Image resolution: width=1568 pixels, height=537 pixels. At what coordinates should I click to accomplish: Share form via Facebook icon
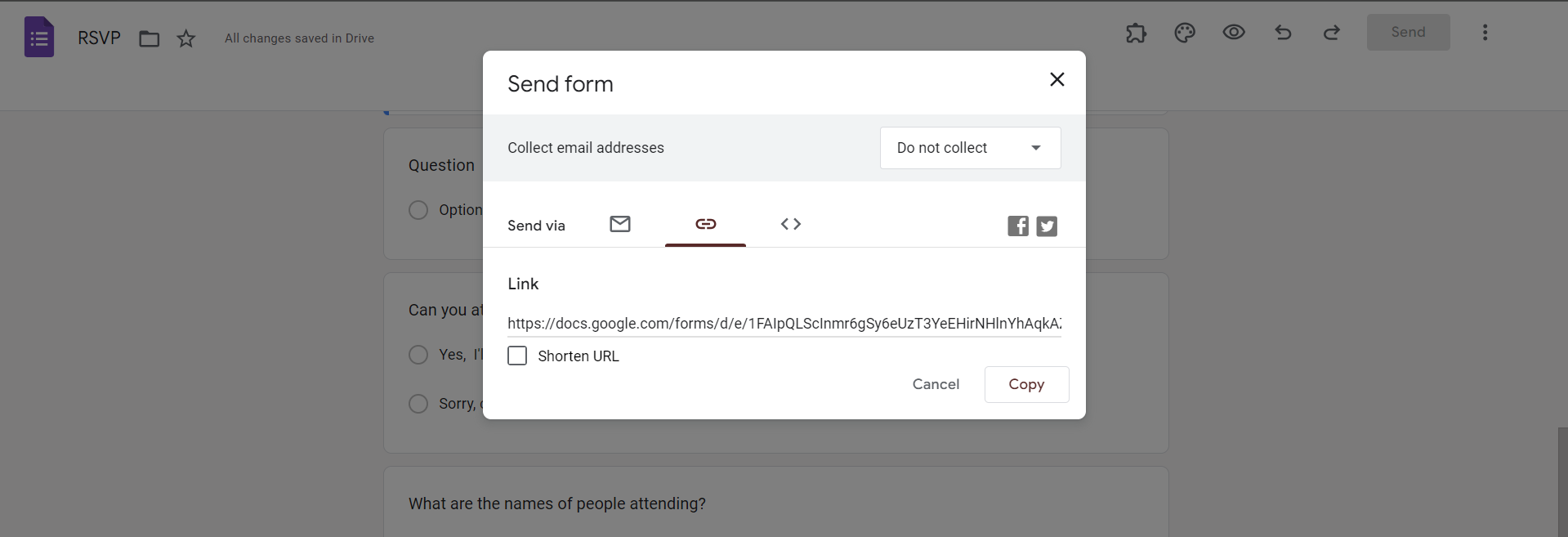[1018, 226]
